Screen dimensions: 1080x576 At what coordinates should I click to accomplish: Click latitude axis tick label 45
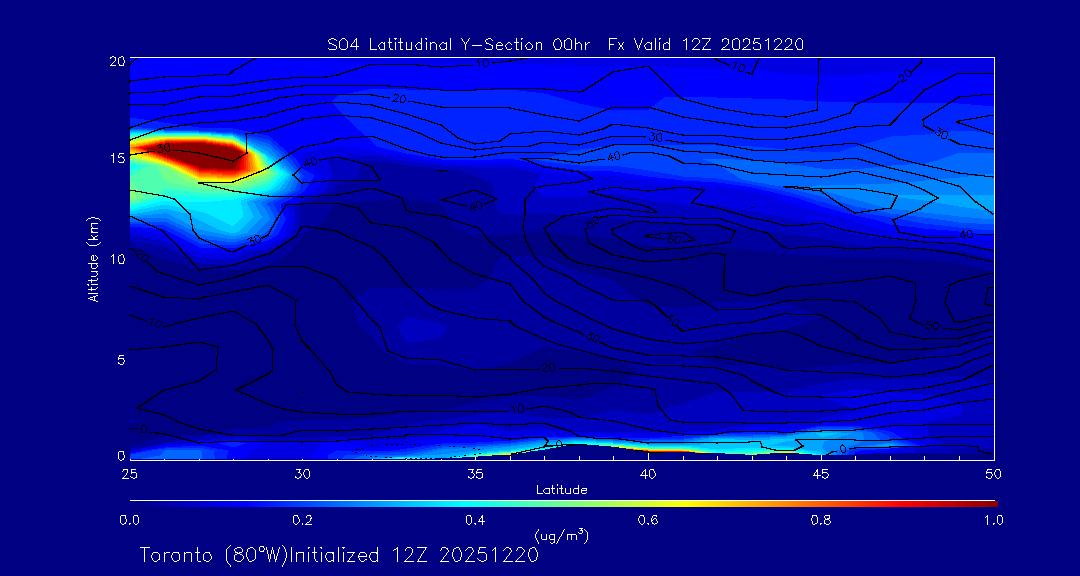[x=820, y=474]
